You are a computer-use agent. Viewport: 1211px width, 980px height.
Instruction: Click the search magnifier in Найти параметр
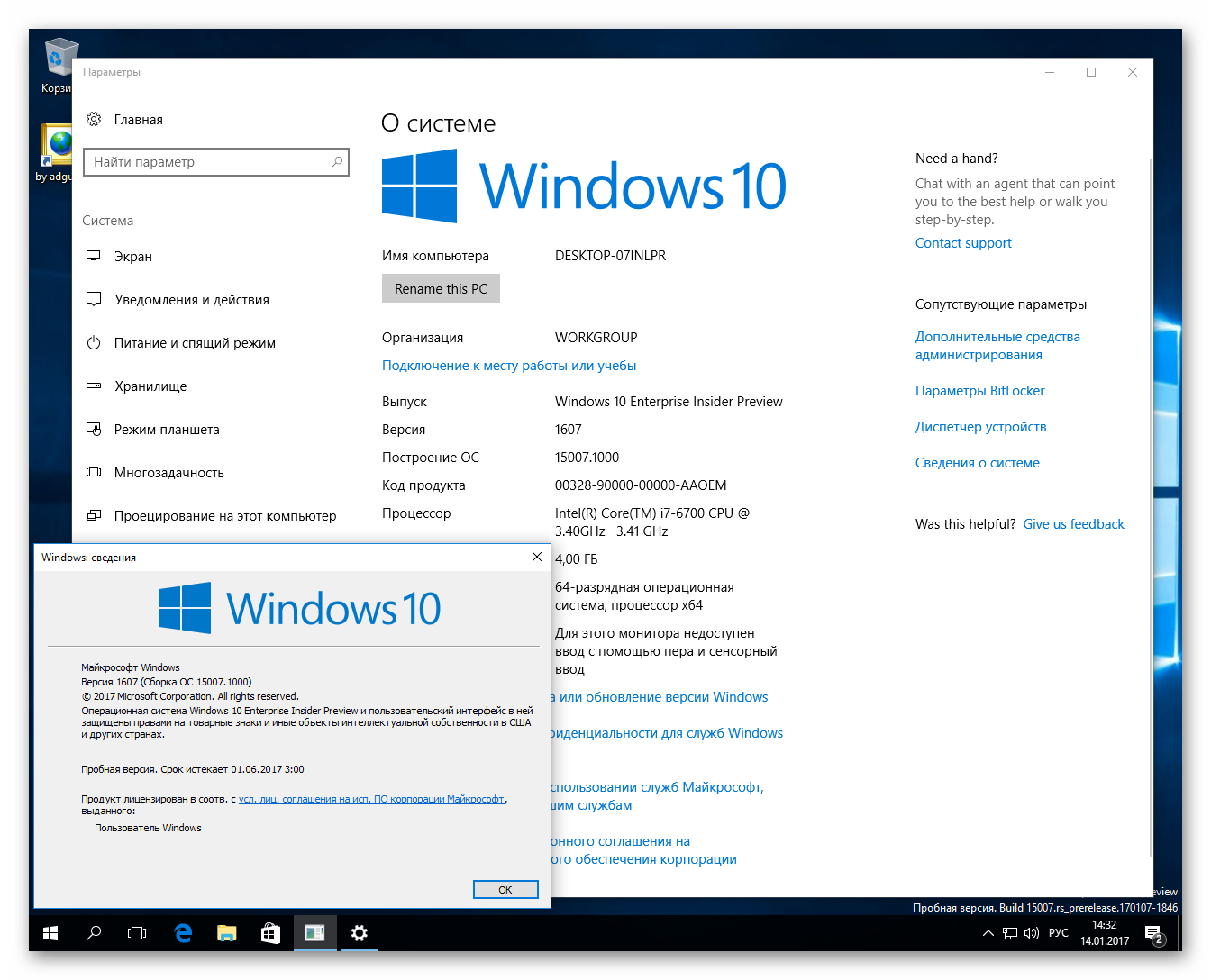pos(337,162)
